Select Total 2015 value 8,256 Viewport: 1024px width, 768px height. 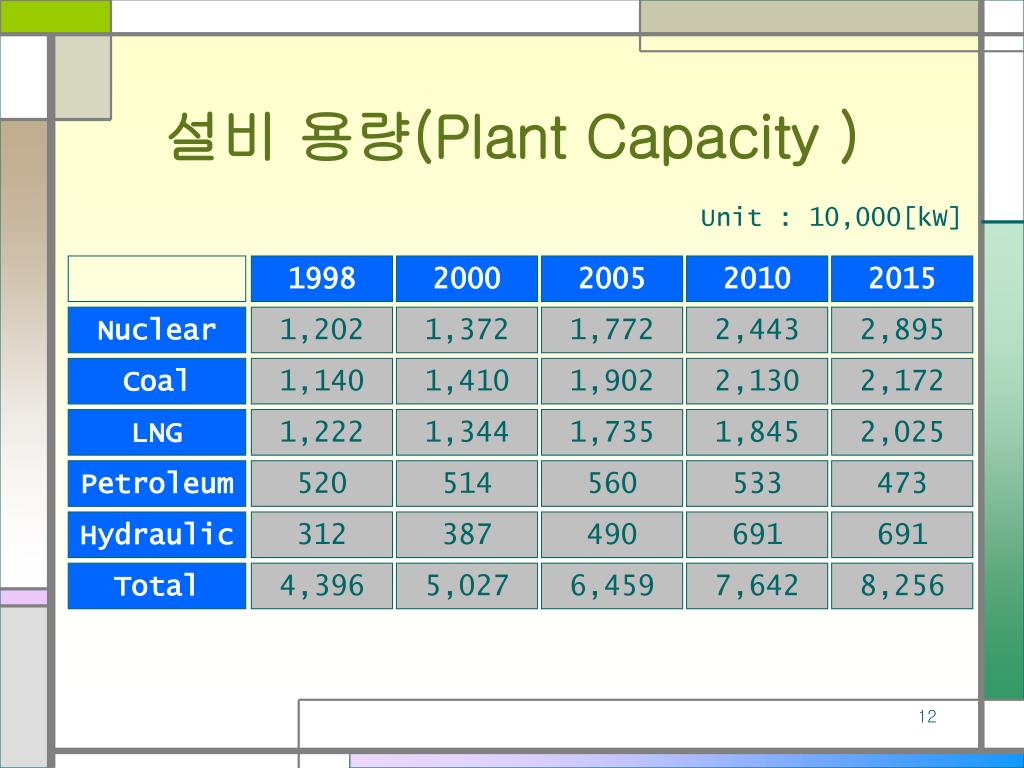pyautogui.click(x=902, y=586)
